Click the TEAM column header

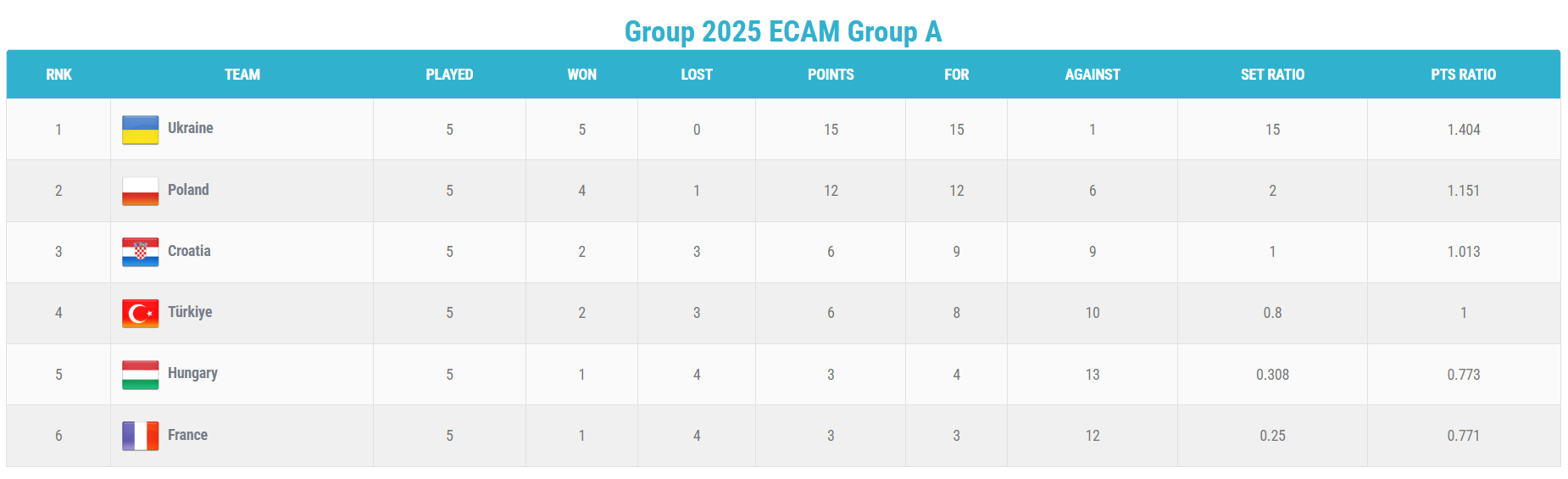242,75
